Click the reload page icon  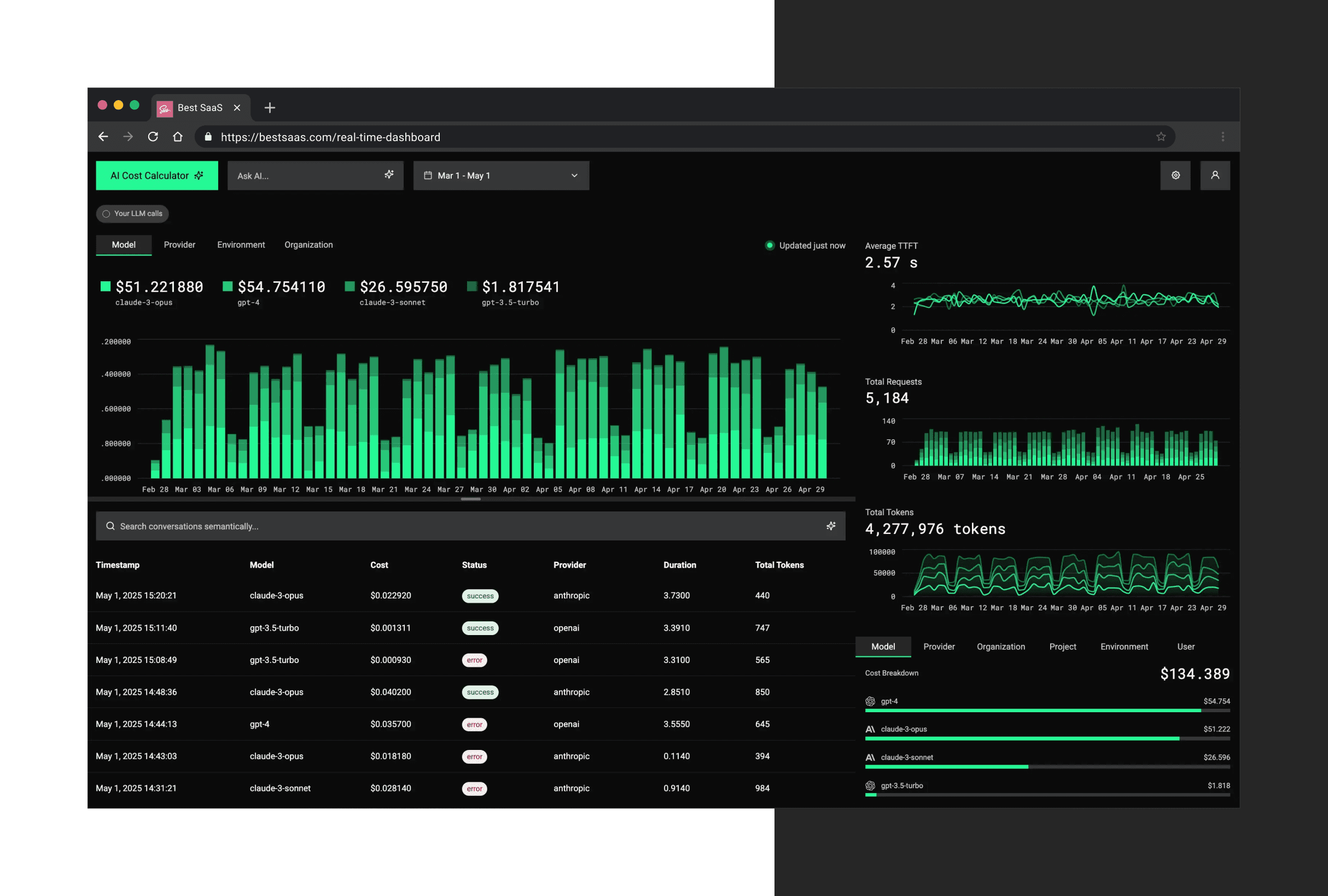pos(153,137)
